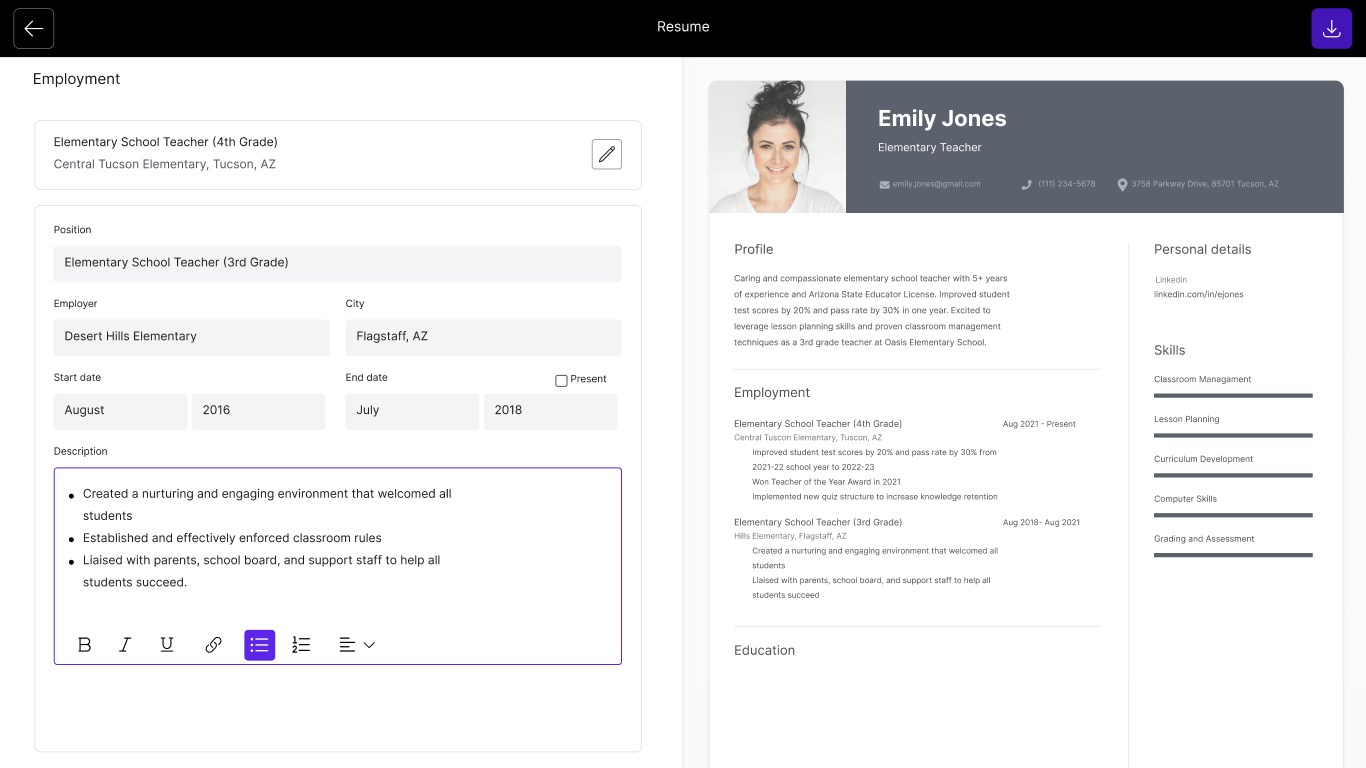The width and height of the screenshot is (1366, 768).
Task: Click the Position field showing 3rd Grade
Action: point(337,263)
